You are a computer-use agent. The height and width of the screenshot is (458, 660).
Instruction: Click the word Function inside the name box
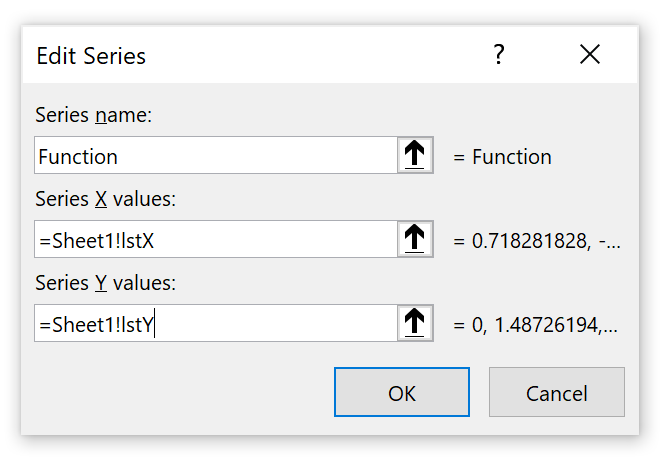78,157
